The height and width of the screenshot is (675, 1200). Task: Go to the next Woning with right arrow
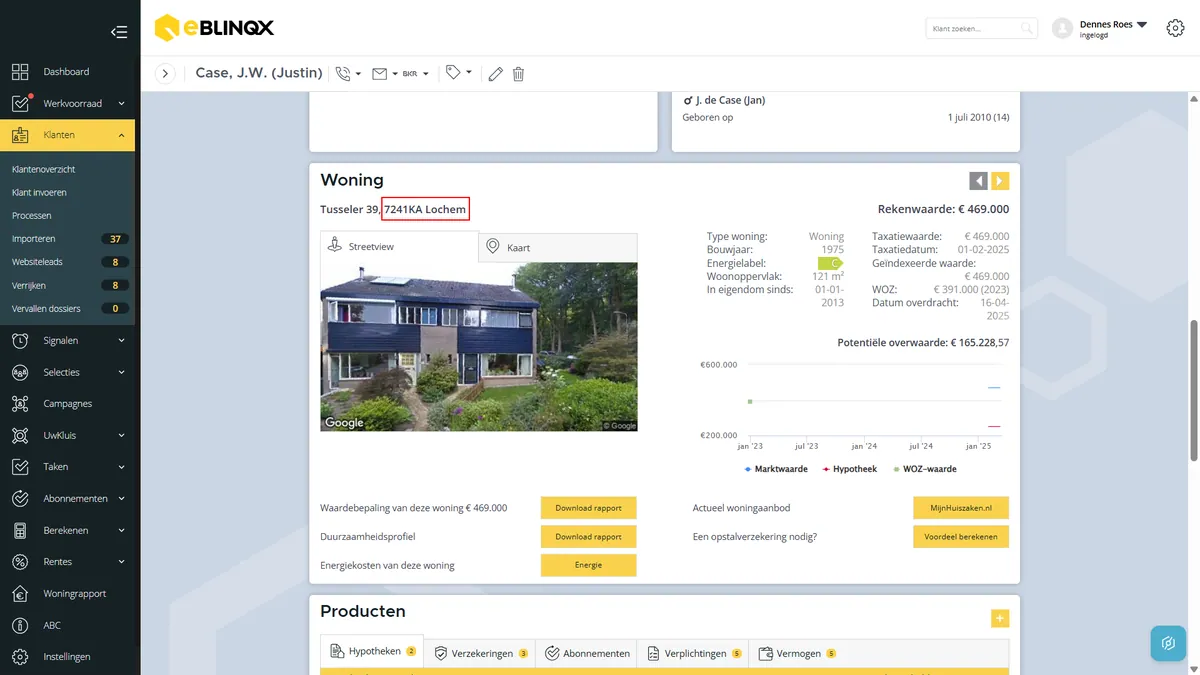[x=1000, y=181]
